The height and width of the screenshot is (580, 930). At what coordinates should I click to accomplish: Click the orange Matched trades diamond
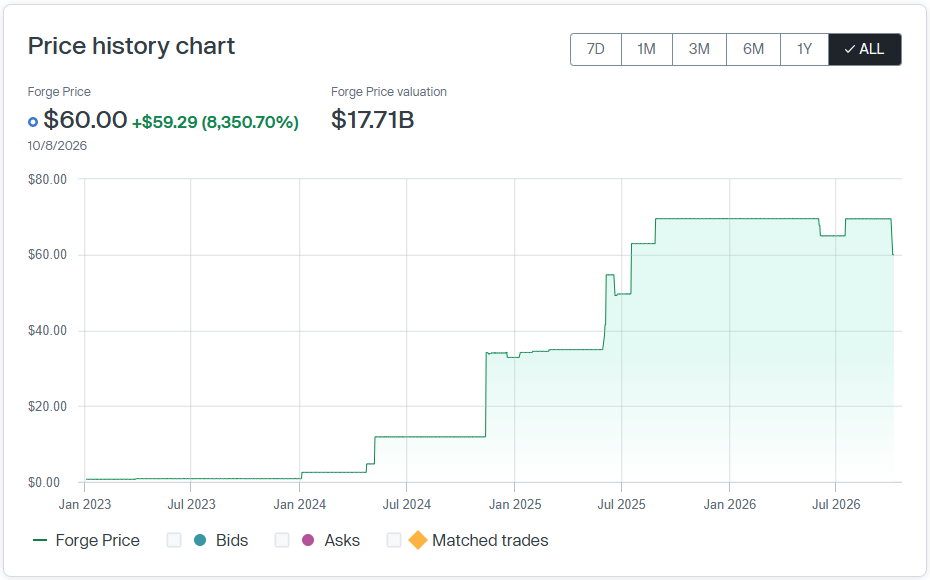(x=418, y=540)
